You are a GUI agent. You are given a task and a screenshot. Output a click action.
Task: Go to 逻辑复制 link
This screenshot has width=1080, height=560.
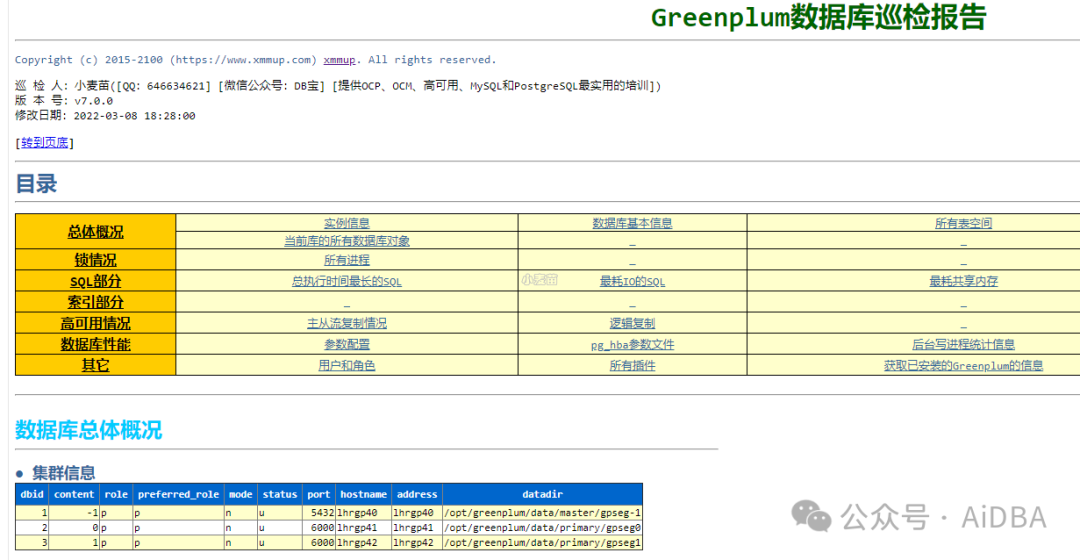[632, 323]
